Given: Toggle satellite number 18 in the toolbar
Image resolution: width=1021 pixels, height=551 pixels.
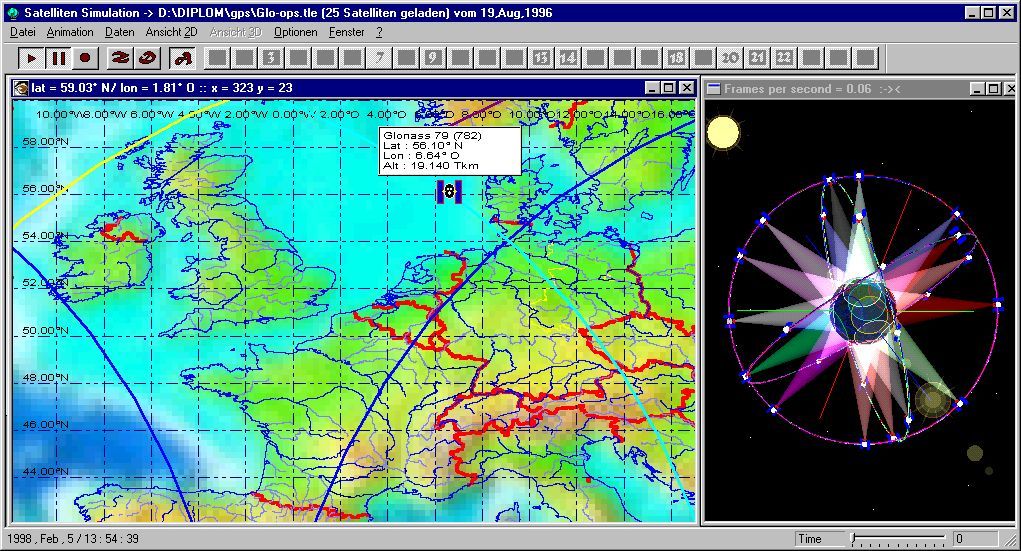Looking at the screenshot, I should point(676,58).
